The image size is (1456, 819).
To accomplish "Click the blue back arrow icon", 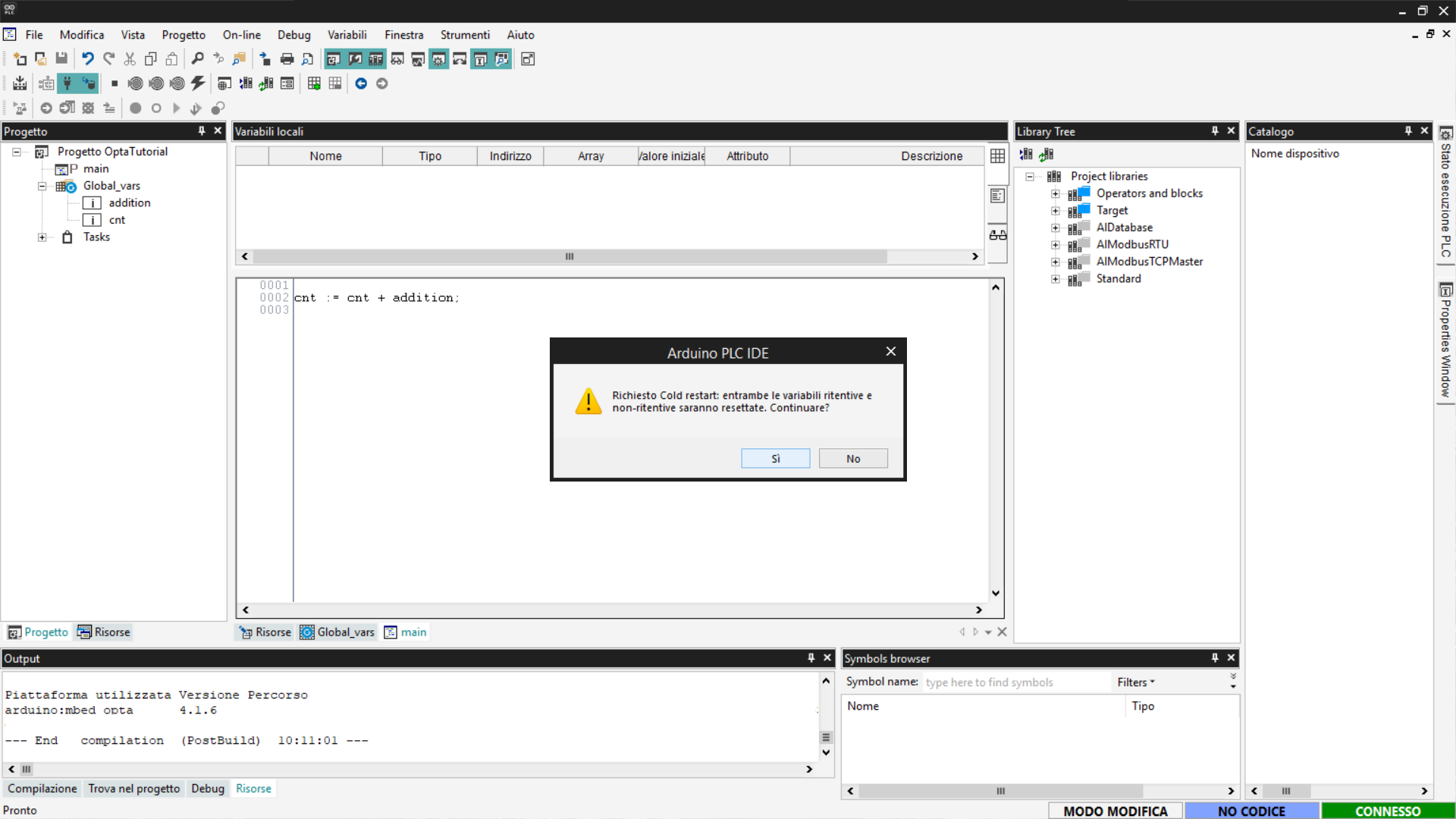I will click(x=361, y=83).
